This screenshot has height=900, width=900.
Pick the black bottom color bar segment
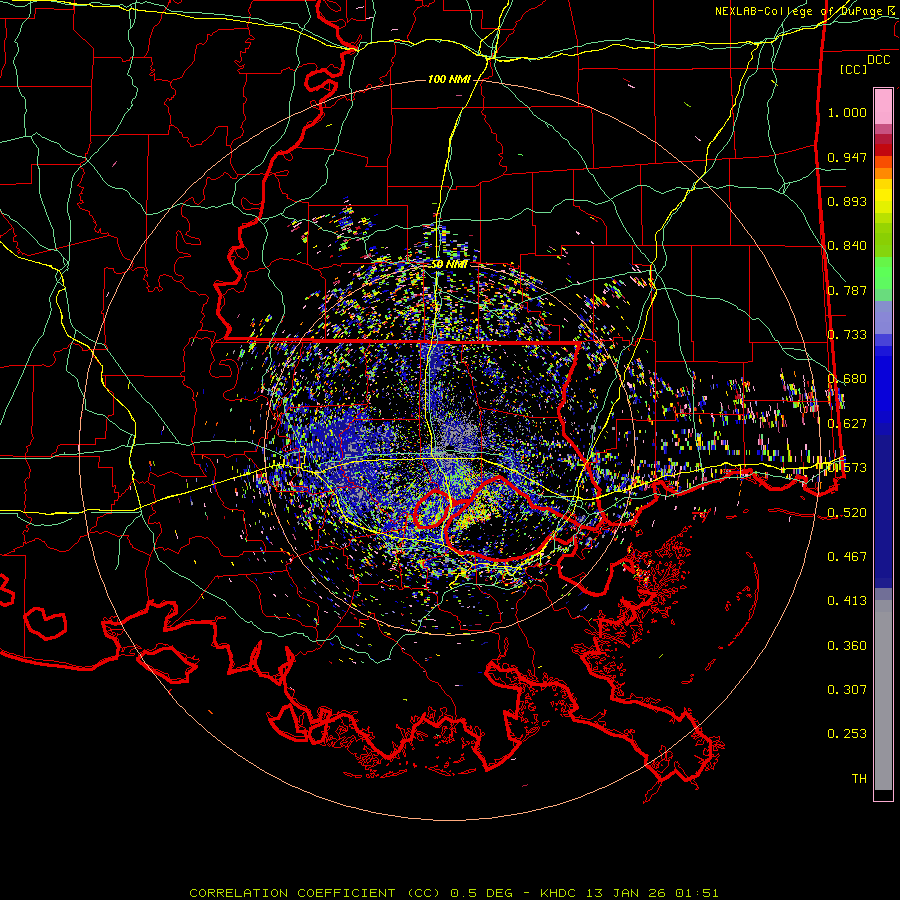click(x=883, y=794)
